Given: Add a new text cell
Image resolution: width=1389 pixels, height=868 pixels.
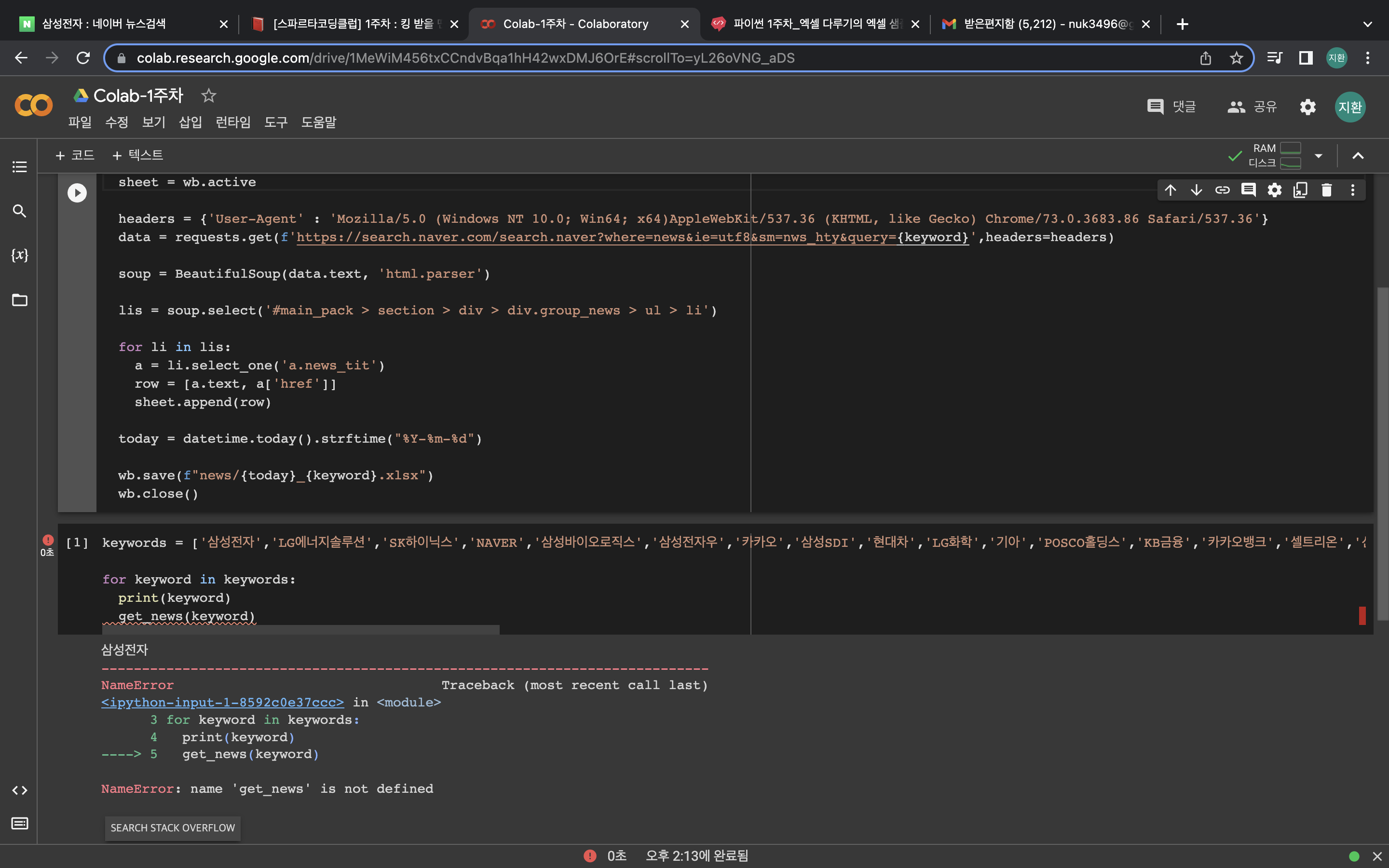Looking at the screenshot, I should tap(138, 155).
